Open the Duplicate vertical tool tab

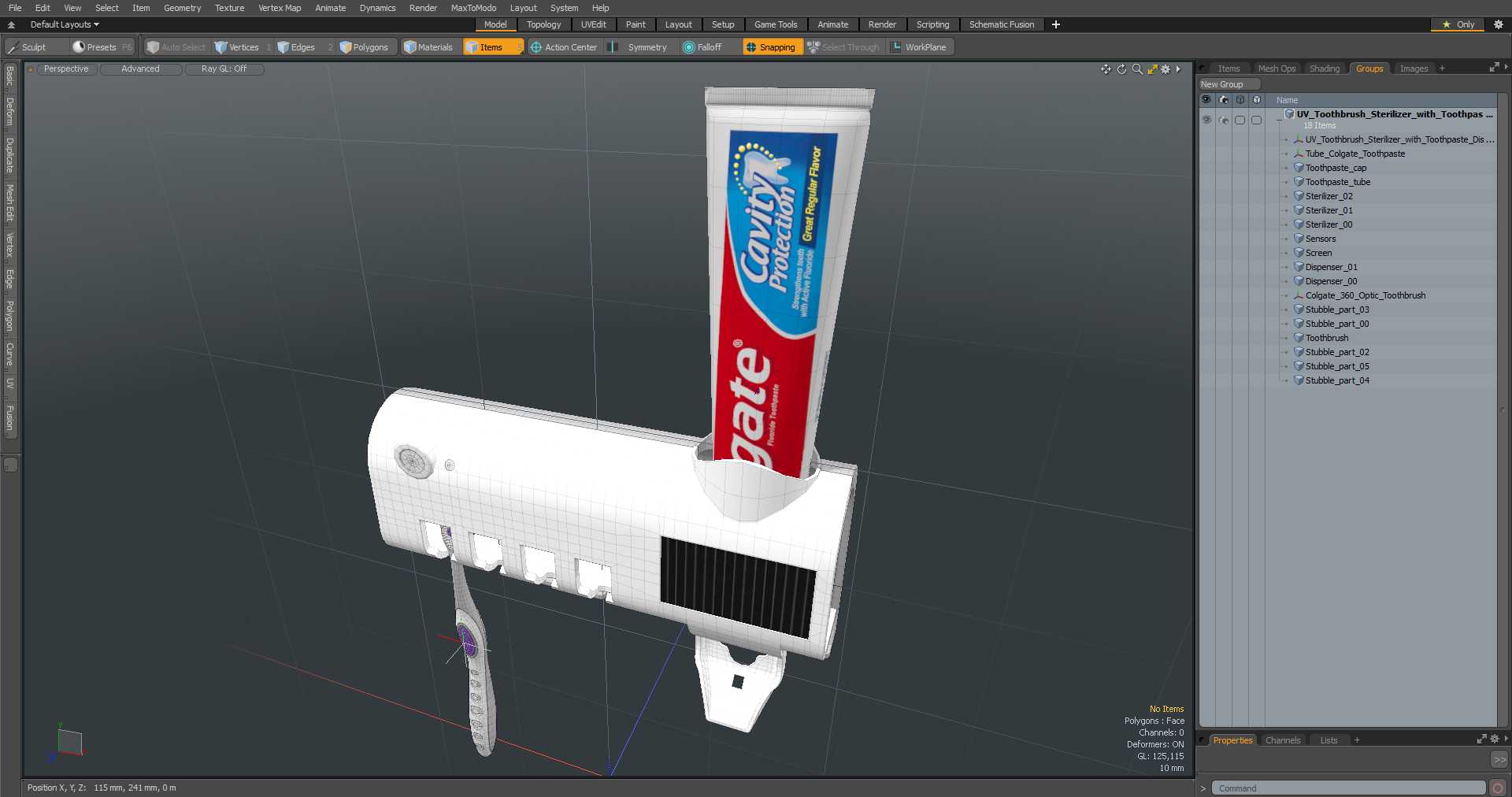click(10, 155)
